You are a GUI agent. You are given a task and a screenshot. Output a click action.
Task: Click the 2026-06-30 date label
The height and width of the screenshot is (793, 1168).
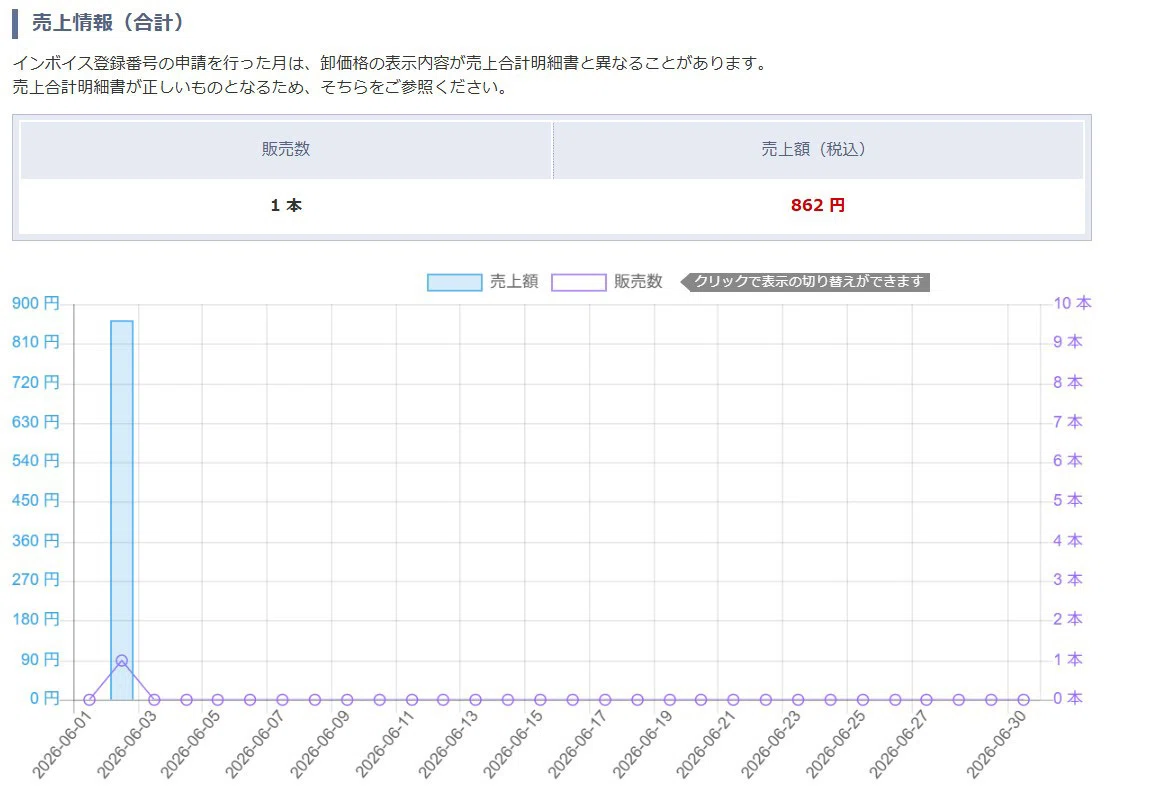(996, 744)
